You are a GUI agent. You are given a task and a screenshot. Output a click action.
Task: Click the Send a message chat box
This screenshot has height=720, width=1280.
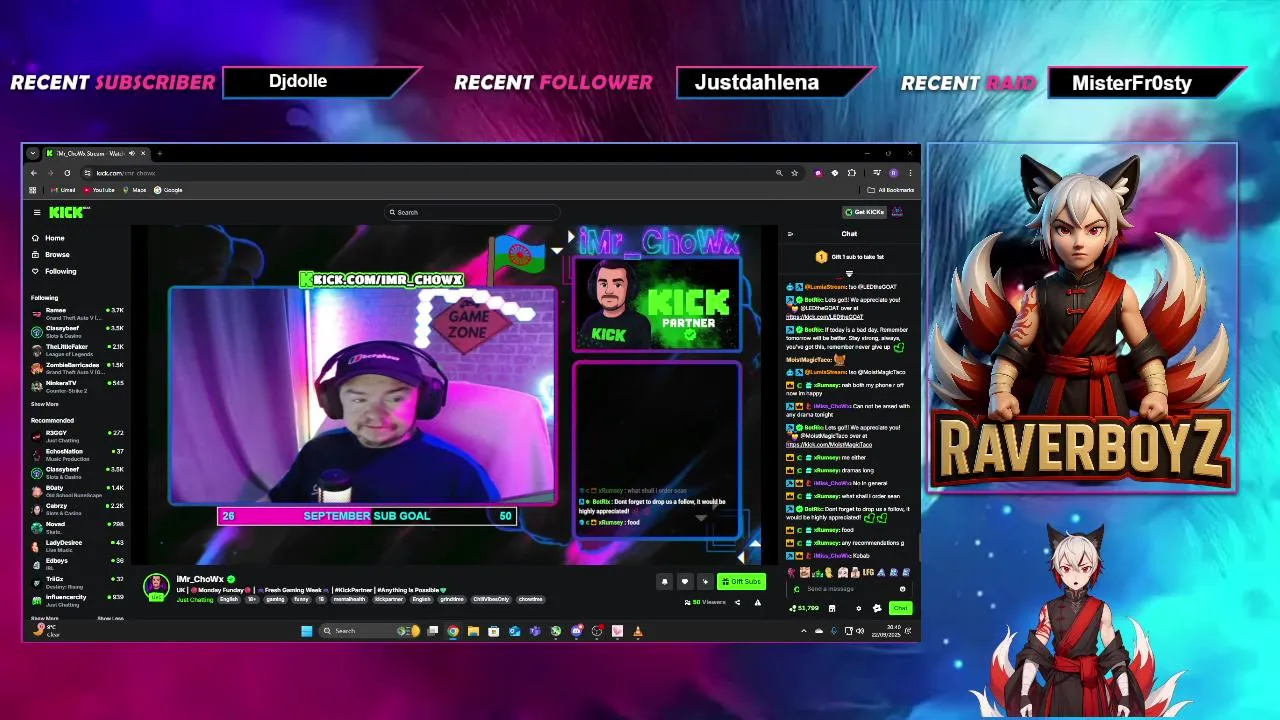(x=845, y=589)
